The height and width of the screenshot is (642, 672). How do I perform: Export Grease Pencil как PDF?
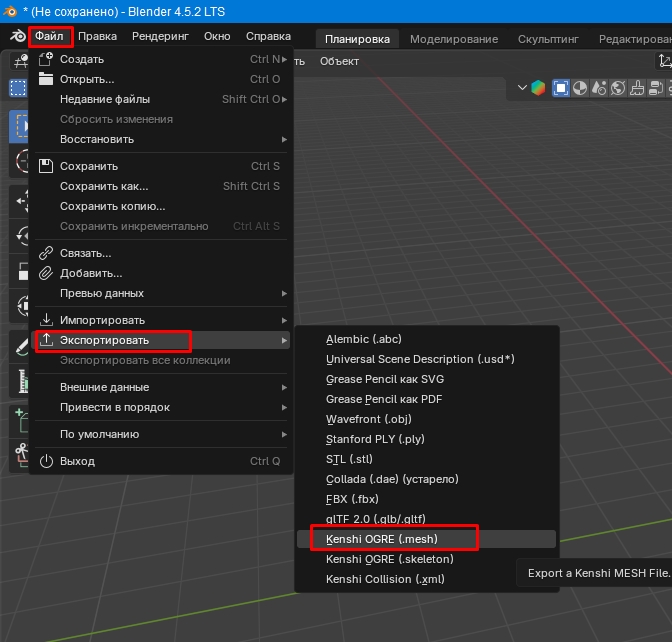click(426, 399)
